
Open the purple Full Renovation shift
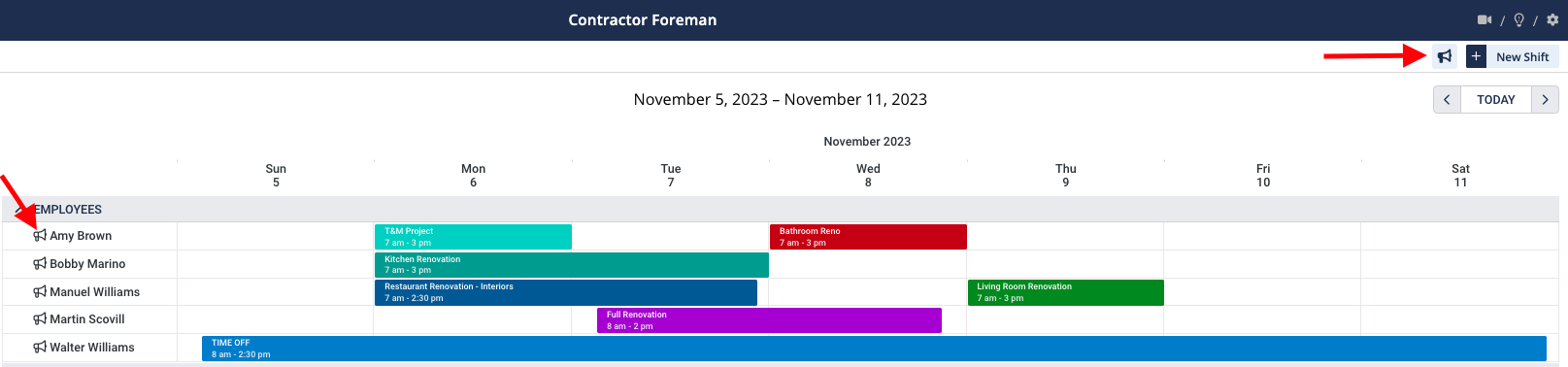point(769,320)
